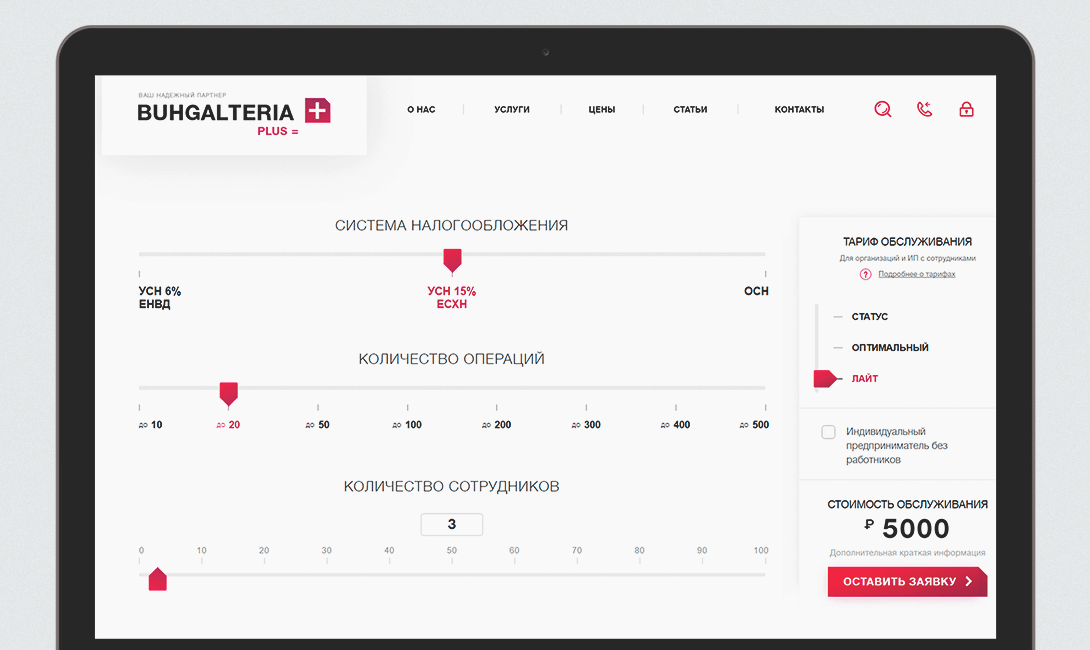Viewport: 1090px width, 650px height.
Task: Select the ОПТИМАЛЬНЫЙ tariff option
Action: (x=889, y=348)
